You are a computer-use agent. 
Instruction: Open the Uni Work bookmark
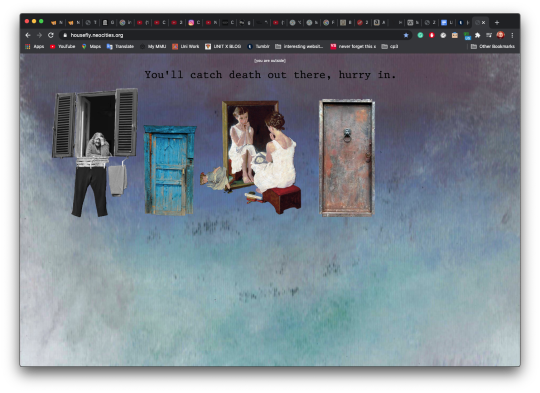[x=186, y=46]
